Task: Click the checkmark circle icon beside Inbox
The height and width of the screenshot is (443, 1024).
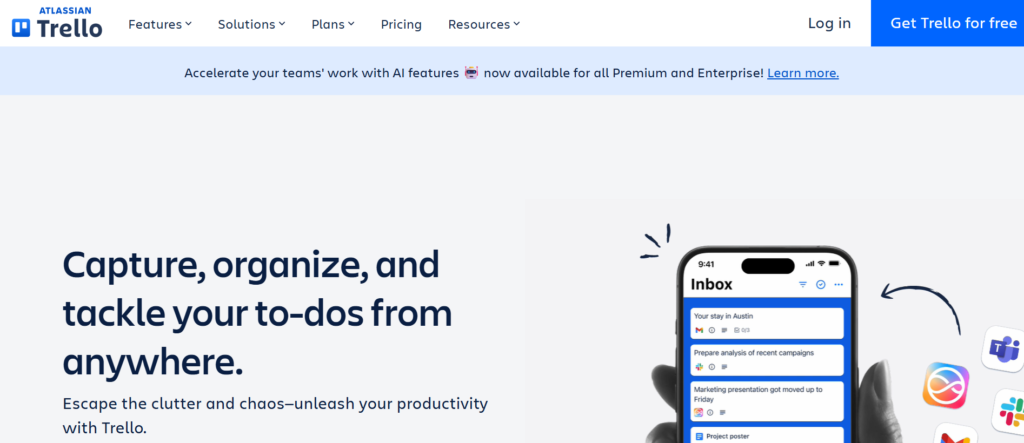Action: coord(820,285)
